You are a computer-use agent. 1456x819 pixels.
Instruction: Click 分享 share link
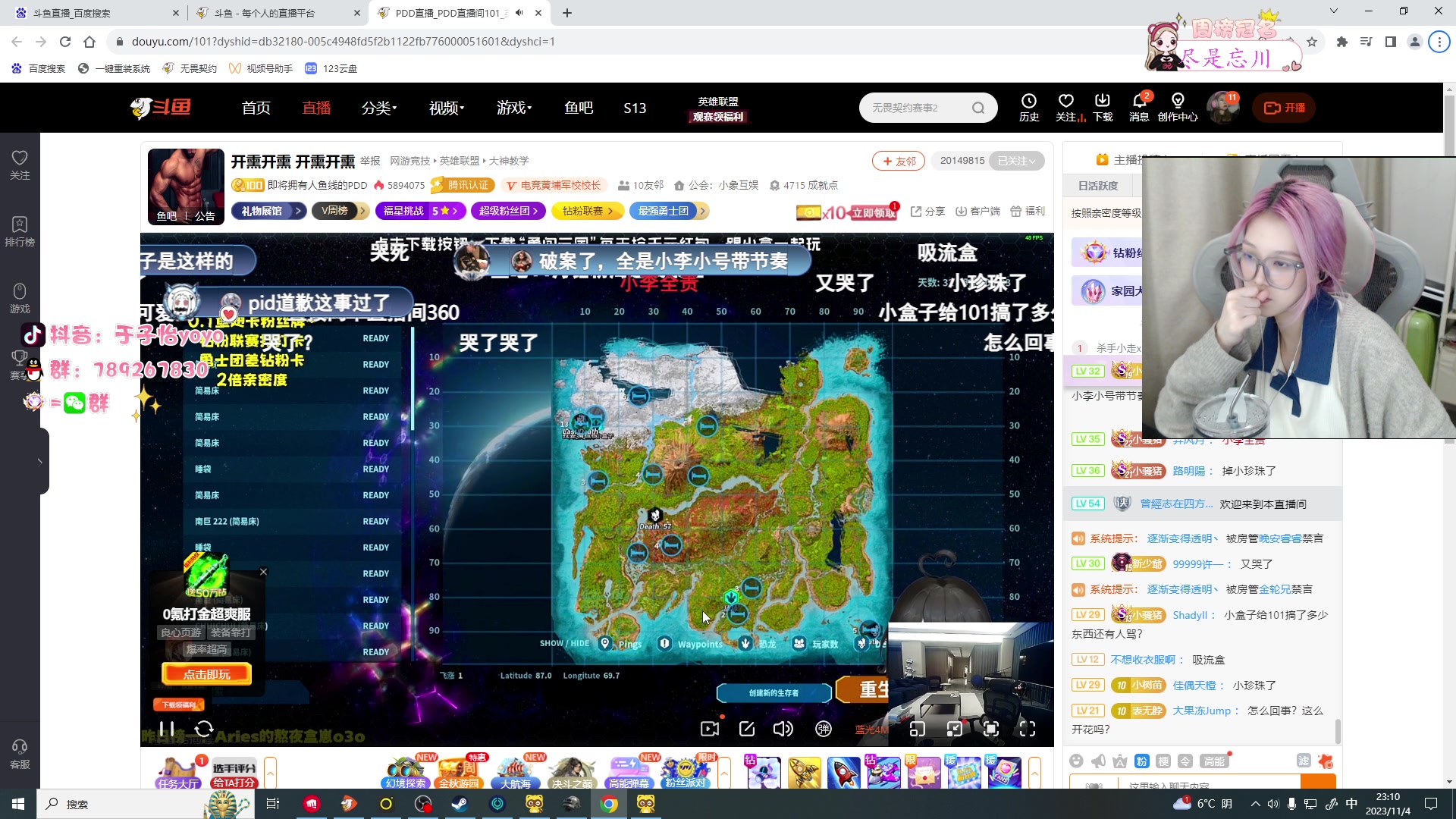pyautogui.click(x=927, y=211)
